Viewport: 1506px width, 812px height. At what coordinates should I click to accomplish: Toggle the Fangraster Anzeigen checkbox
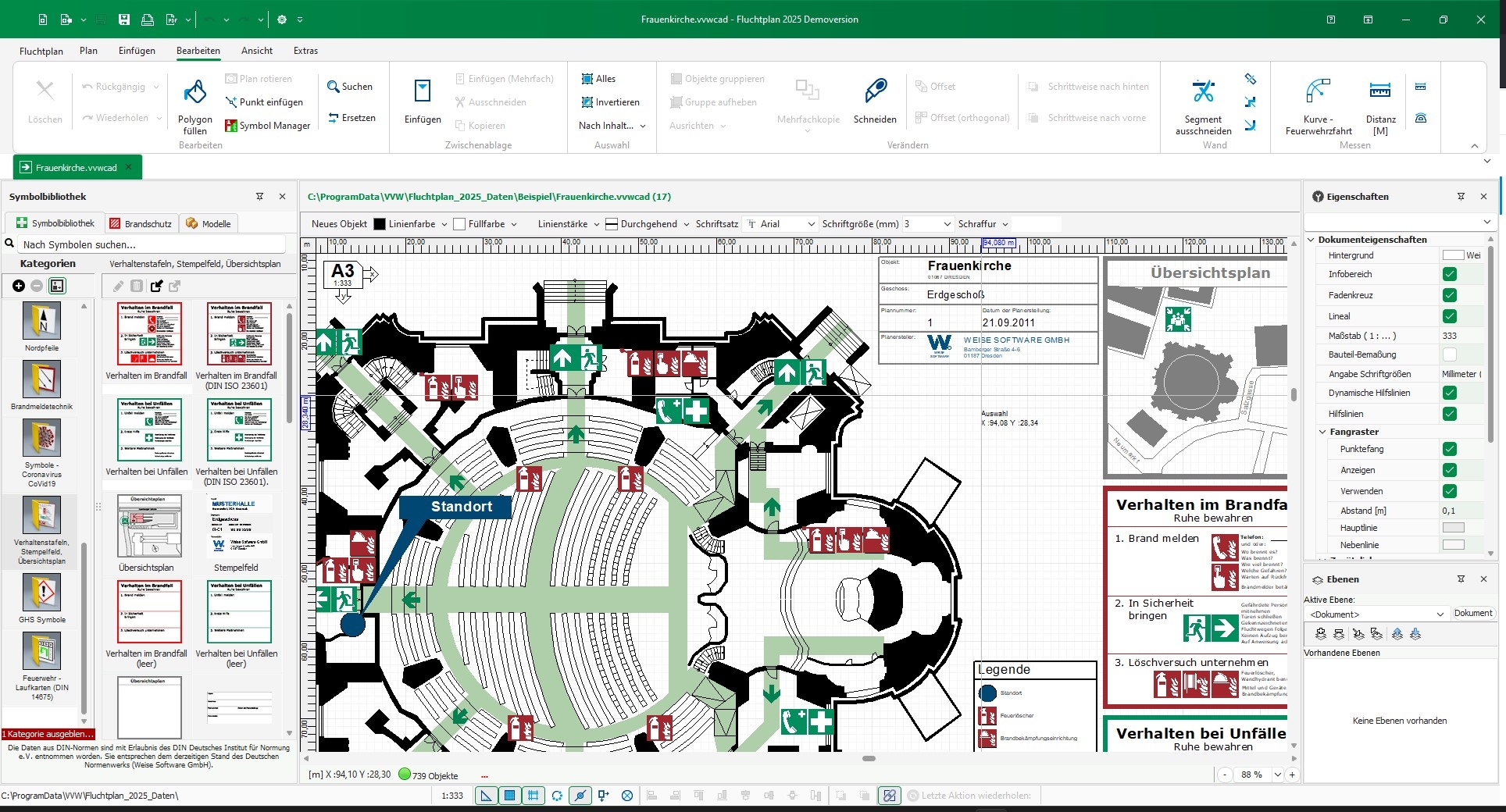click(1450, 470)
